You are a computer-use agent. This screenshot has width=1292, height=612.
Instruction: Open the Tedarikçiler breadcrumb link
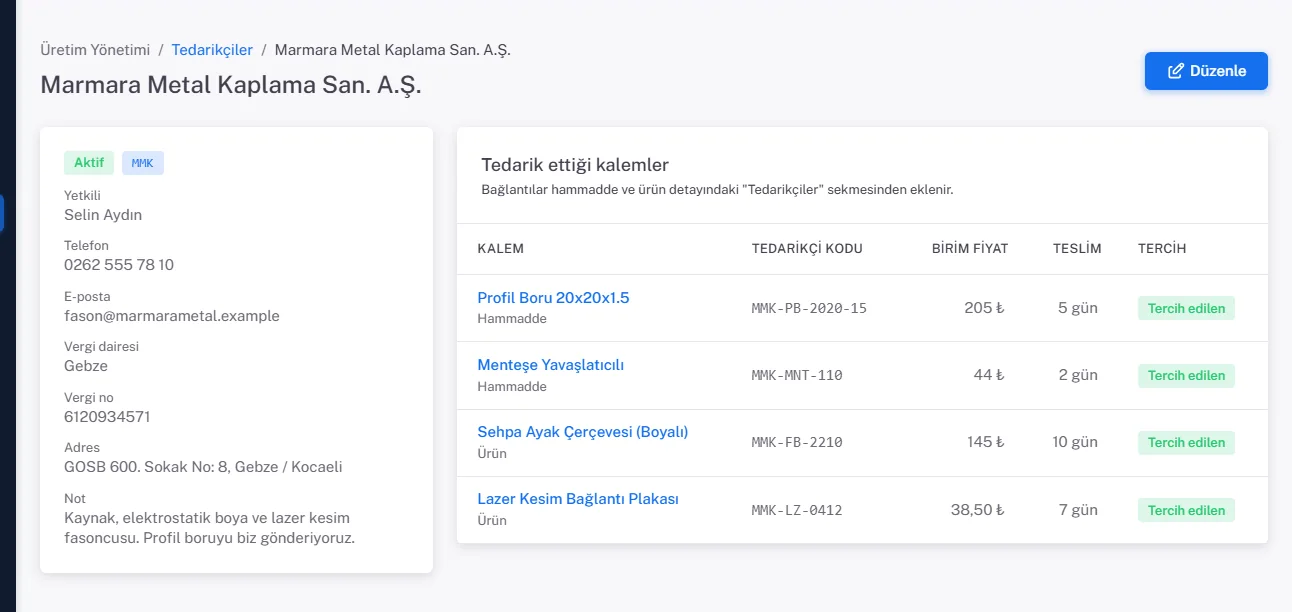212,49
